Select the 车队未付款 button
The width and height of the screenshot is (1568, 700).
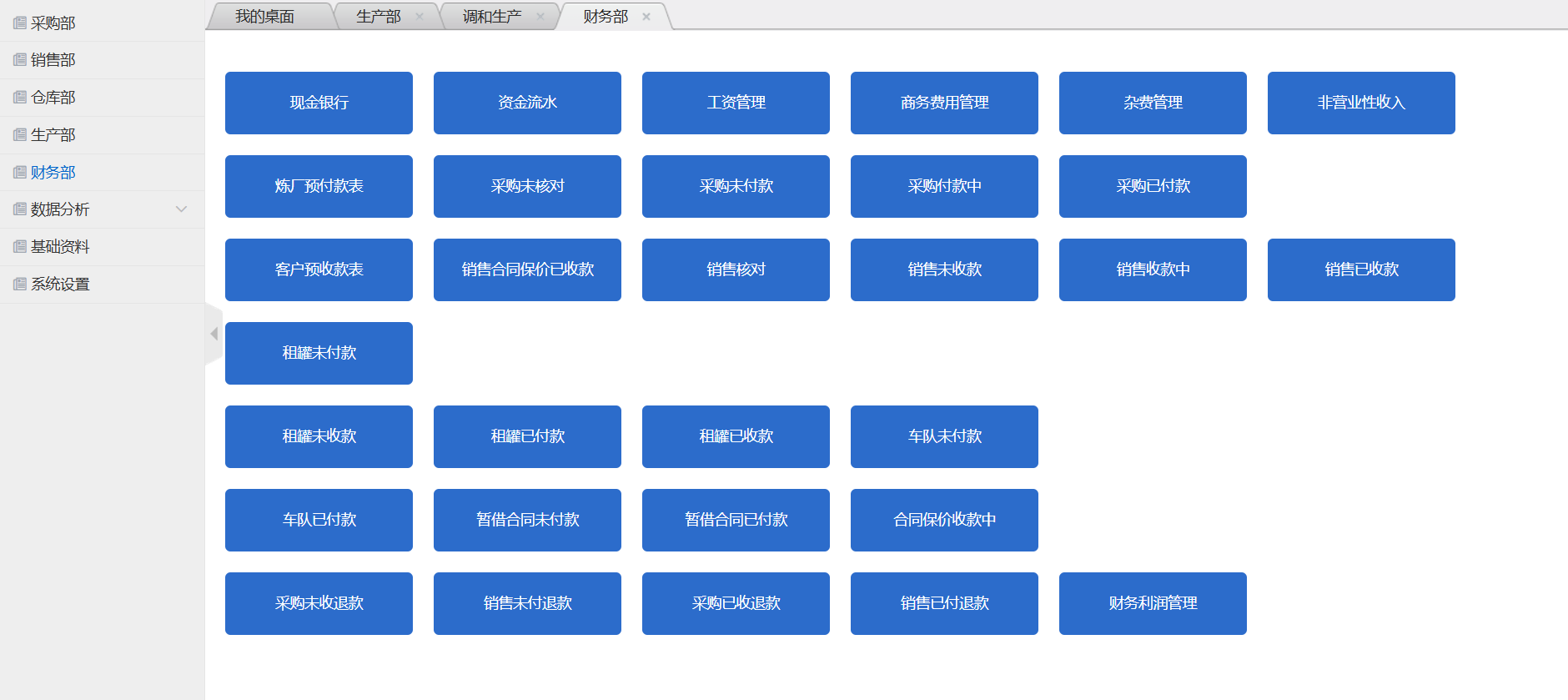point(944,436)
